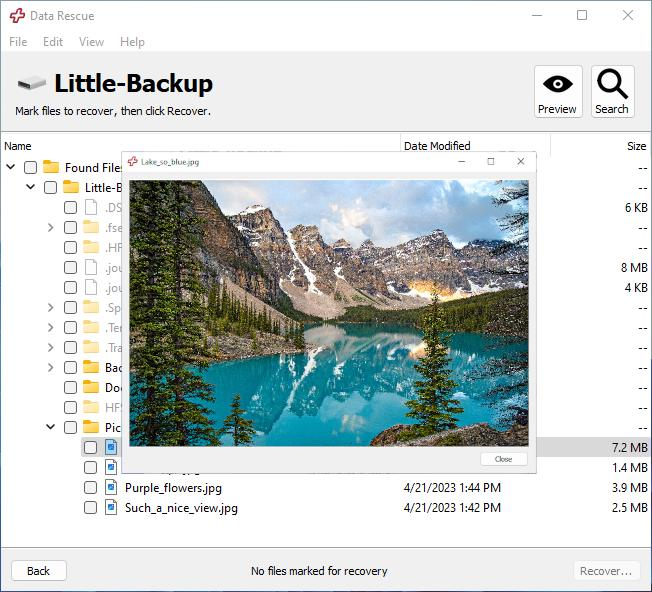This screenshot has width=652, height=592.
Task: Open the File menu
Action: click(x=18, y=42)
